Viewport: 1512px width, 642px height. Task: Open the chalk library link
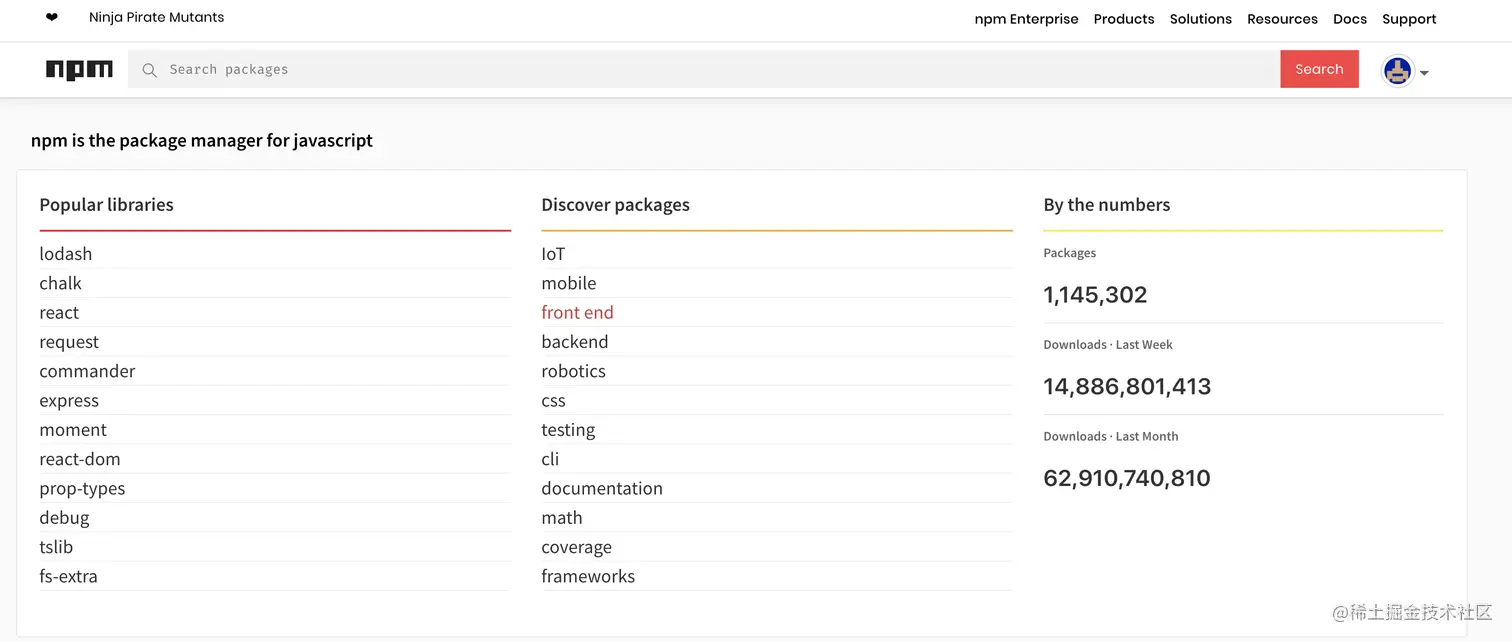pos(60,283)
